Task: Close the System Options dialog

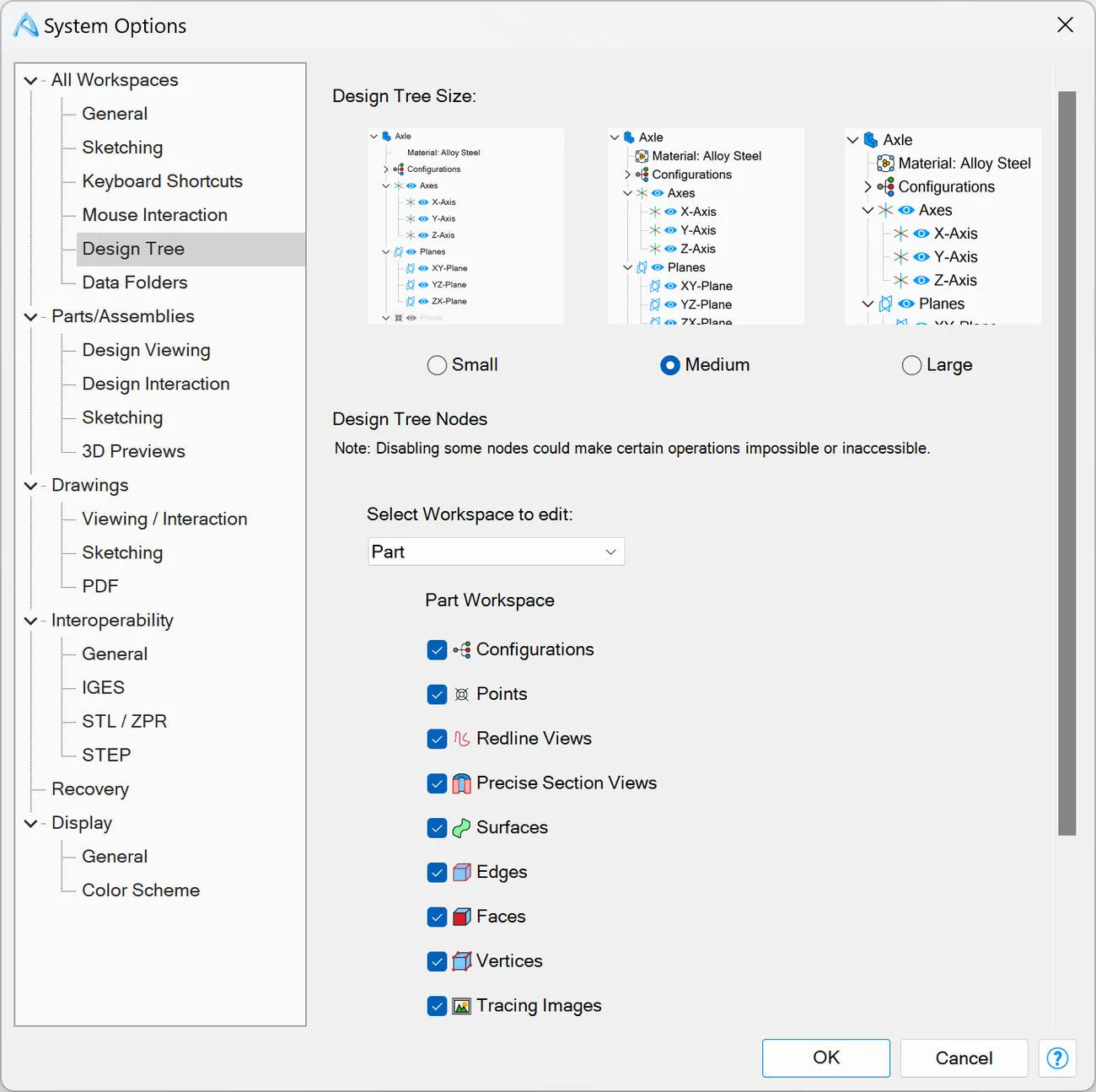Action: coord(1065,25)
